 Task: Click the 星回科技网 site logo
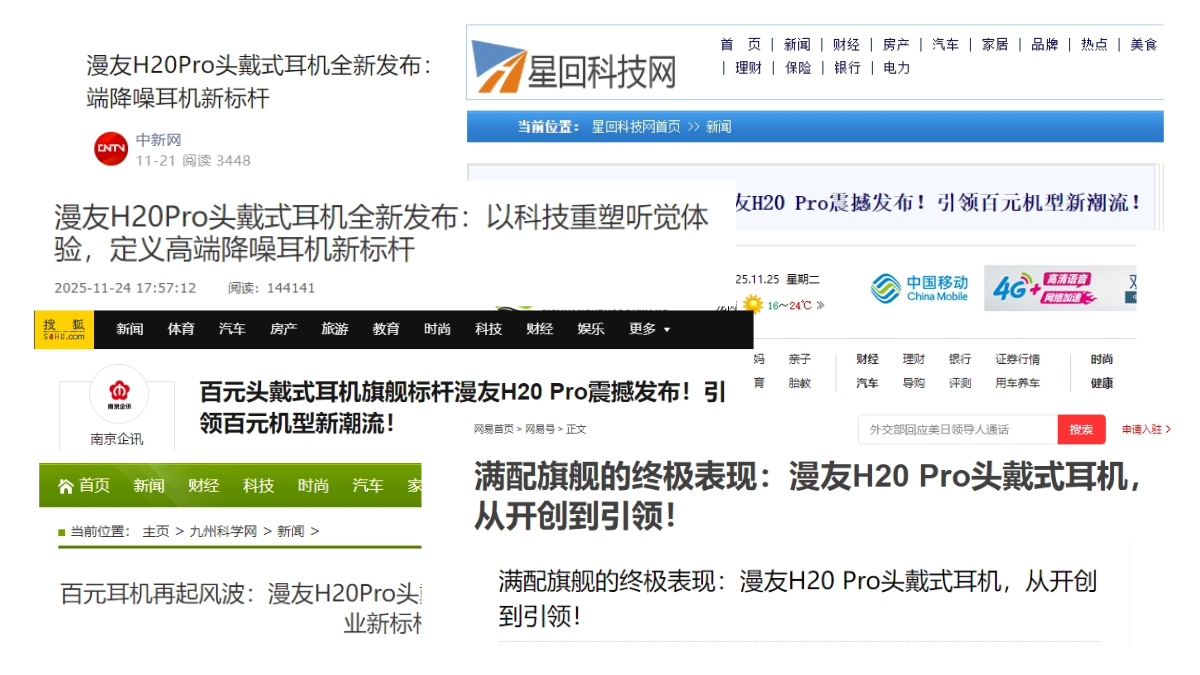(x=573, y=67)
